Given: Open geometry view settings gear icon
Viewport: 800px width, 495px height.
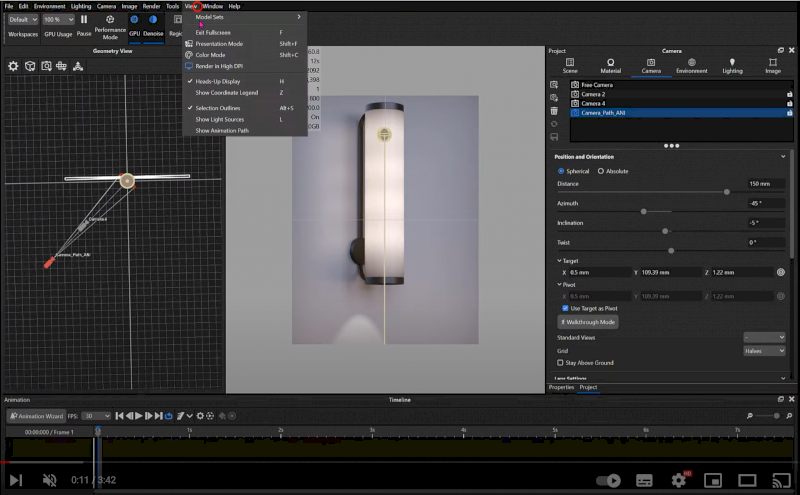Looking at the screenshot, I should click(x=13, y=66).
